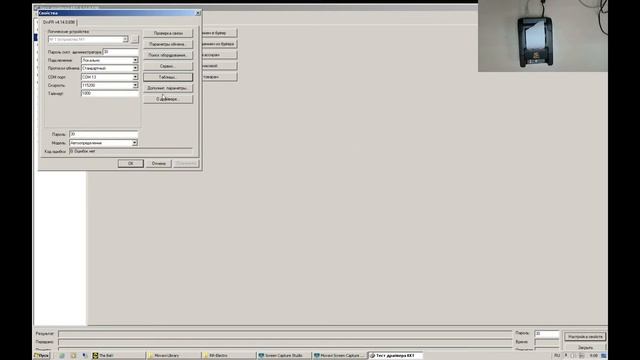Click 'Закрыть' in the main window
Screen dimensions: 640x360
click(x=585, y=348)
